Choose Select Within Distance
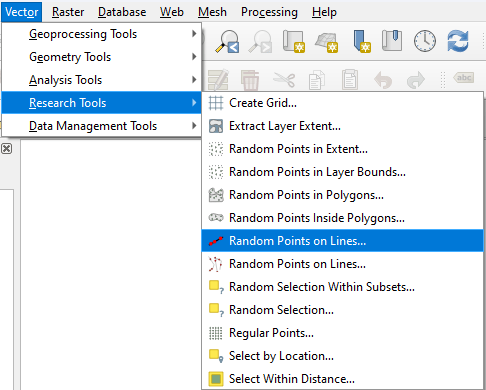The height and width of the screenshot is (390, 486). 342,379
